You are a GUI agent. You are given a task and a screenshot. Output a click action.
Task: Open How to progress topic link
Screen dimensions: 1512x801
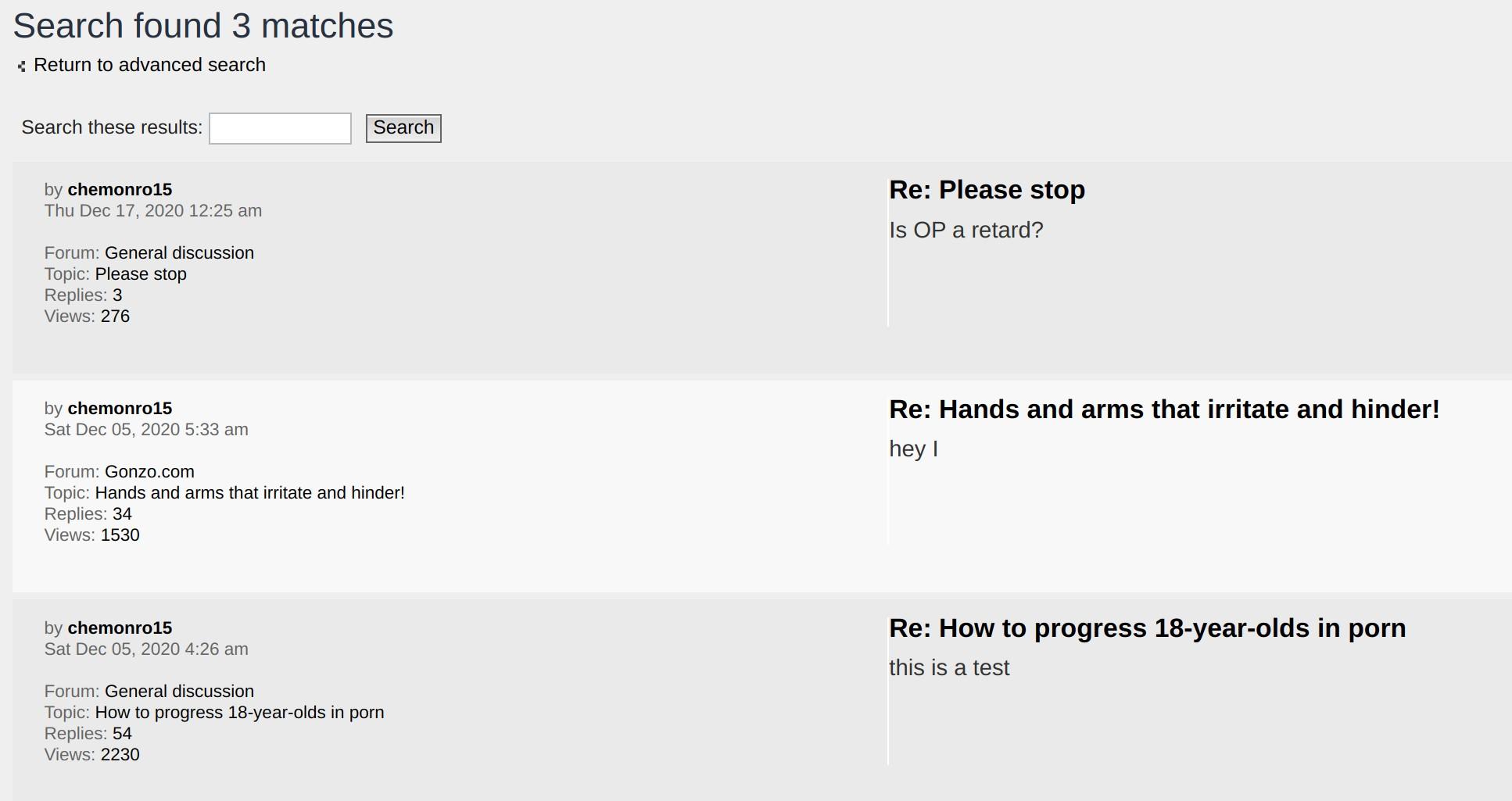click(x=239, y=713)
